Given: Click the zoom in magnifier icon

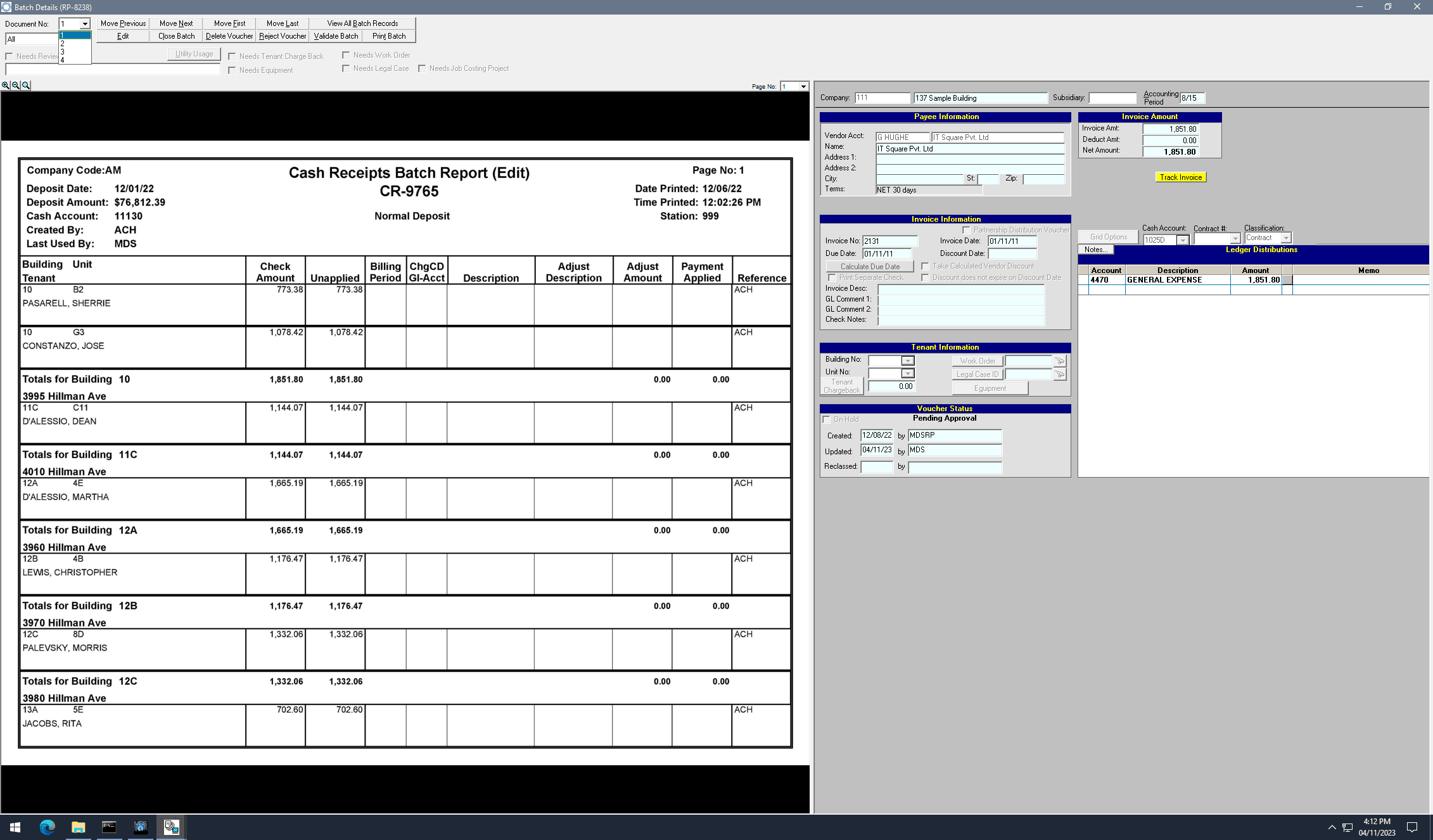Looking at the screenshot, I should pyautogui.click(x=6, y=86).
